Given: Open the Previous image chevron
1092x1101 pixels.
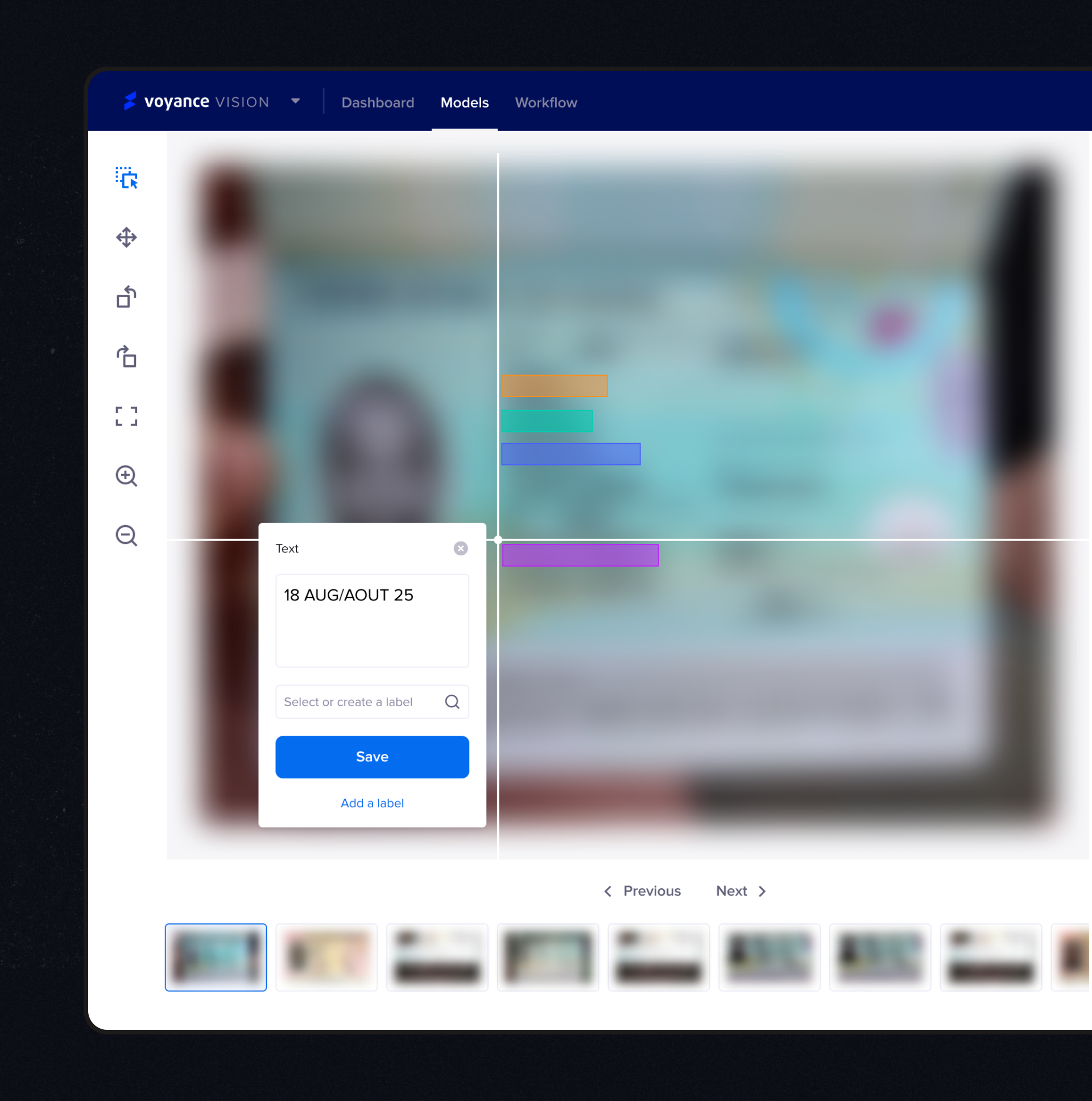Looking at the screenshot, I should 608,890.
